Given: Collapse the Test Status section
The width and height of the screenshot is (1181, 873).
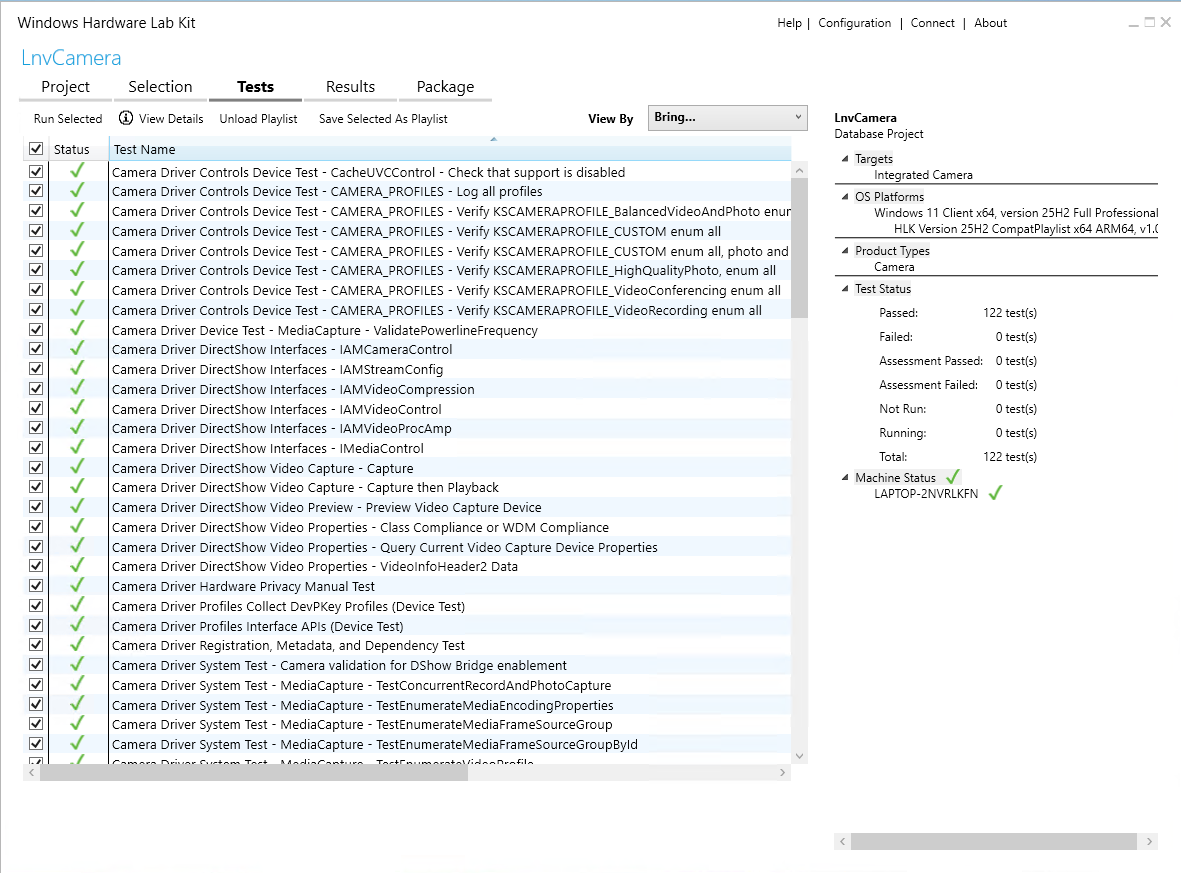Looking at the screenshot, I should point(844,288).
